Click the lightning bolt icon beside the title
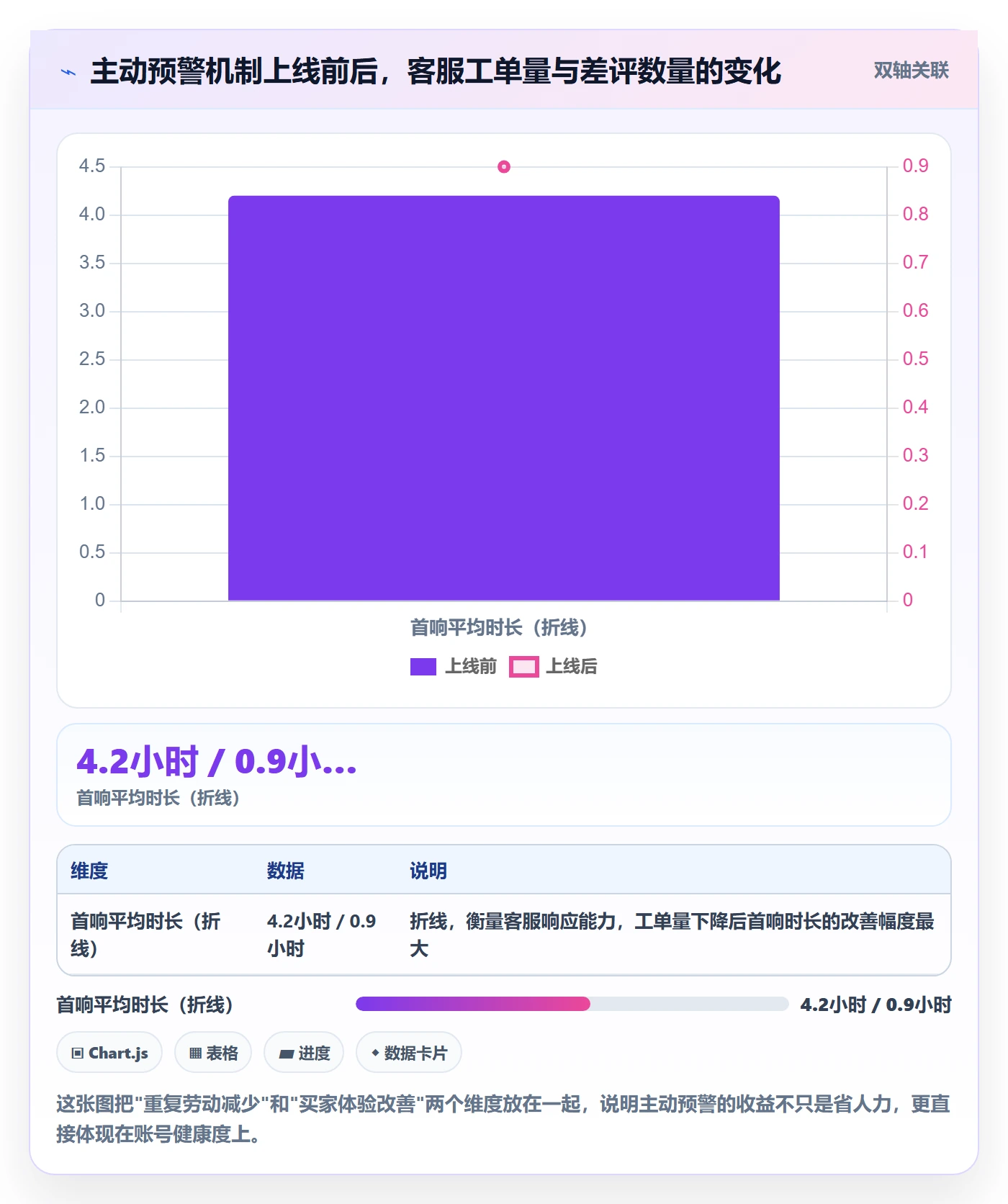 click(x=68, y=72)
